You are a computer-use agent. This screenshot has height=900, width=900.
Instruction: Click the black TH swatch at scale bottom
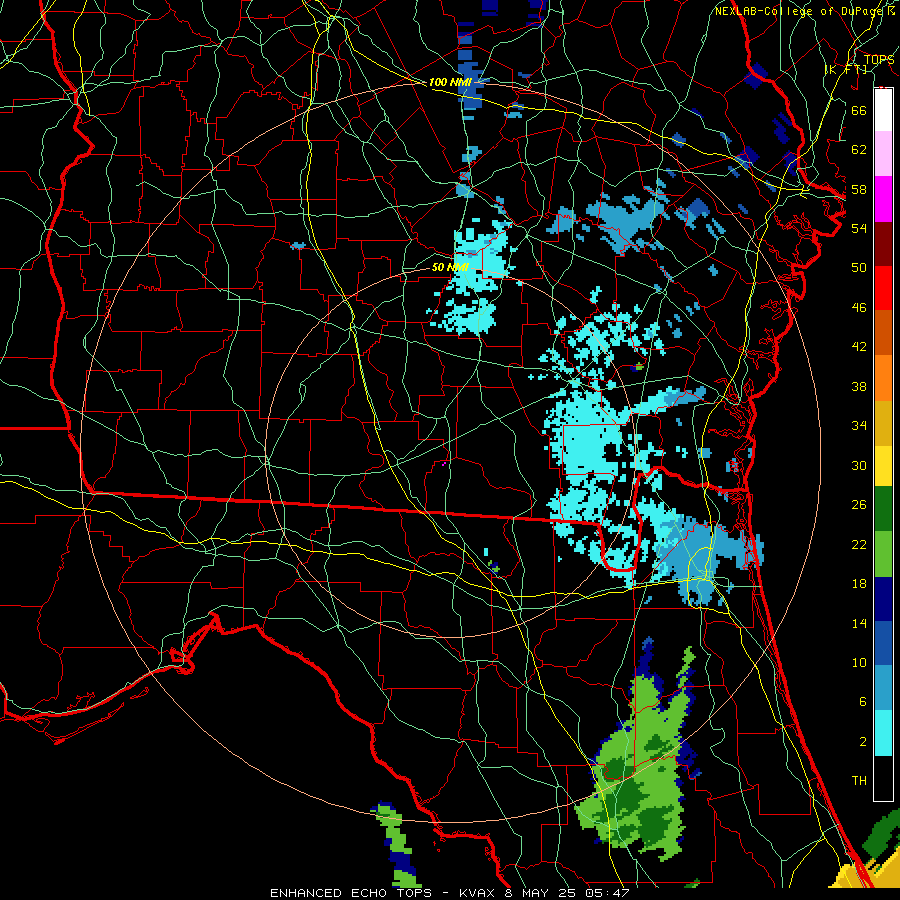[883, 778]
